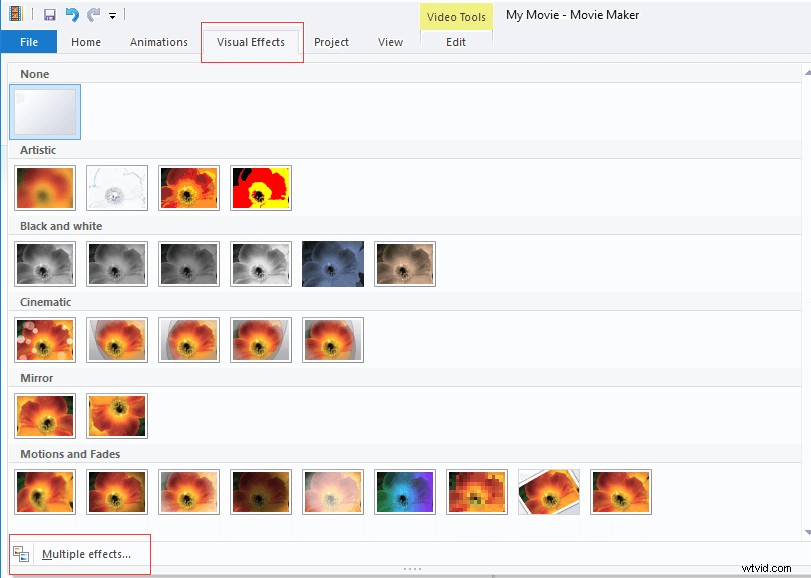Viewport: 811px width, 578px height.
Task: Click the Movie Maker program icon
Action: point(16,14)
